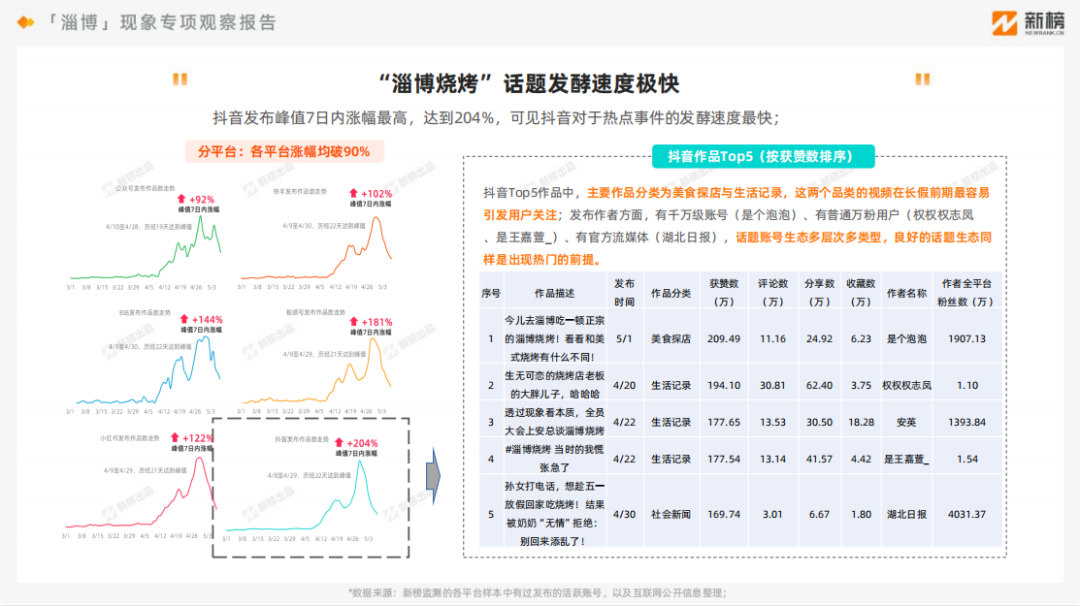This screenshot has height=606, width=1080.
Task: Click the 美食探店 category cell
Action: click(x=671, y=339)
